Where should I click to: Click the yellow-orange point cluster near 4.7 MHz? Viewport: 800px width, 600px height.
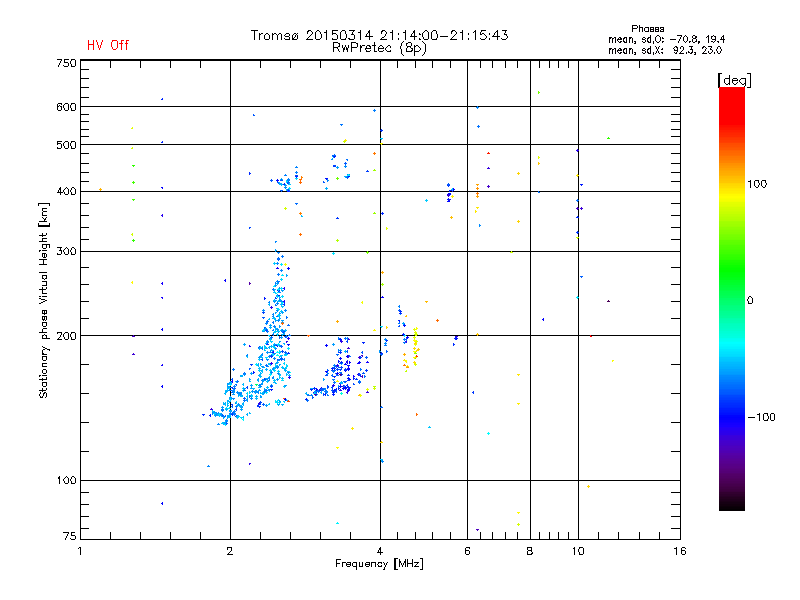[411, 349]
